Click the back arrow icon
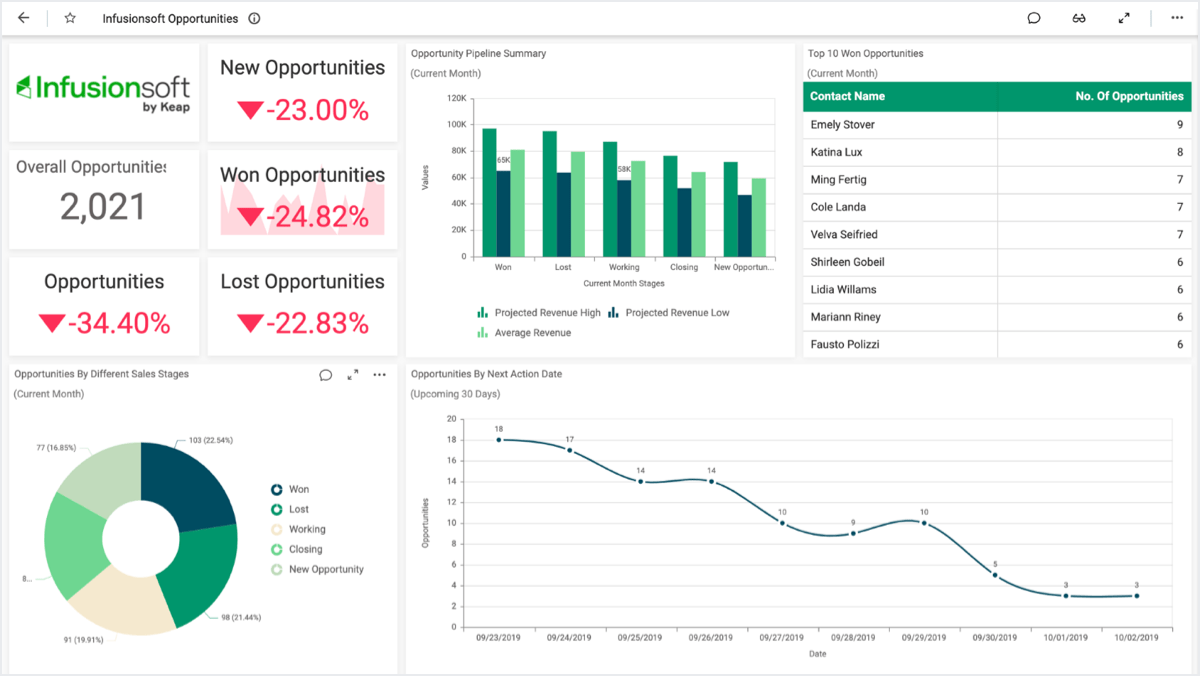The width and height of the screenshot is (1200, 676). 22,17
